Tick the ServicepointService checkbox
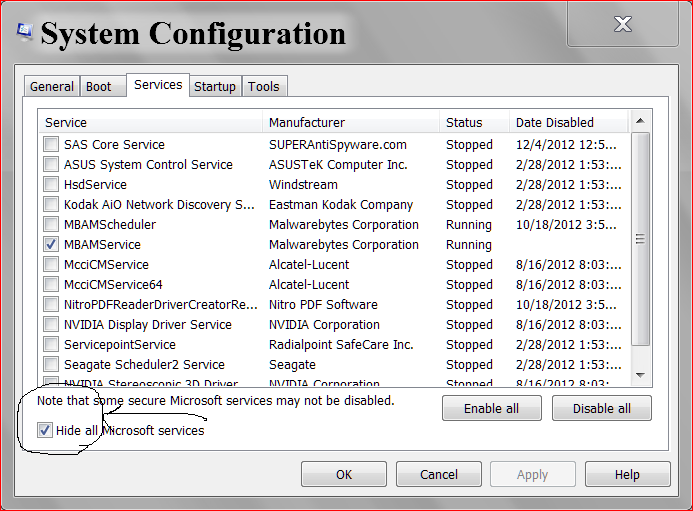This screenshot has height=511, width=693. coord(51,344)
